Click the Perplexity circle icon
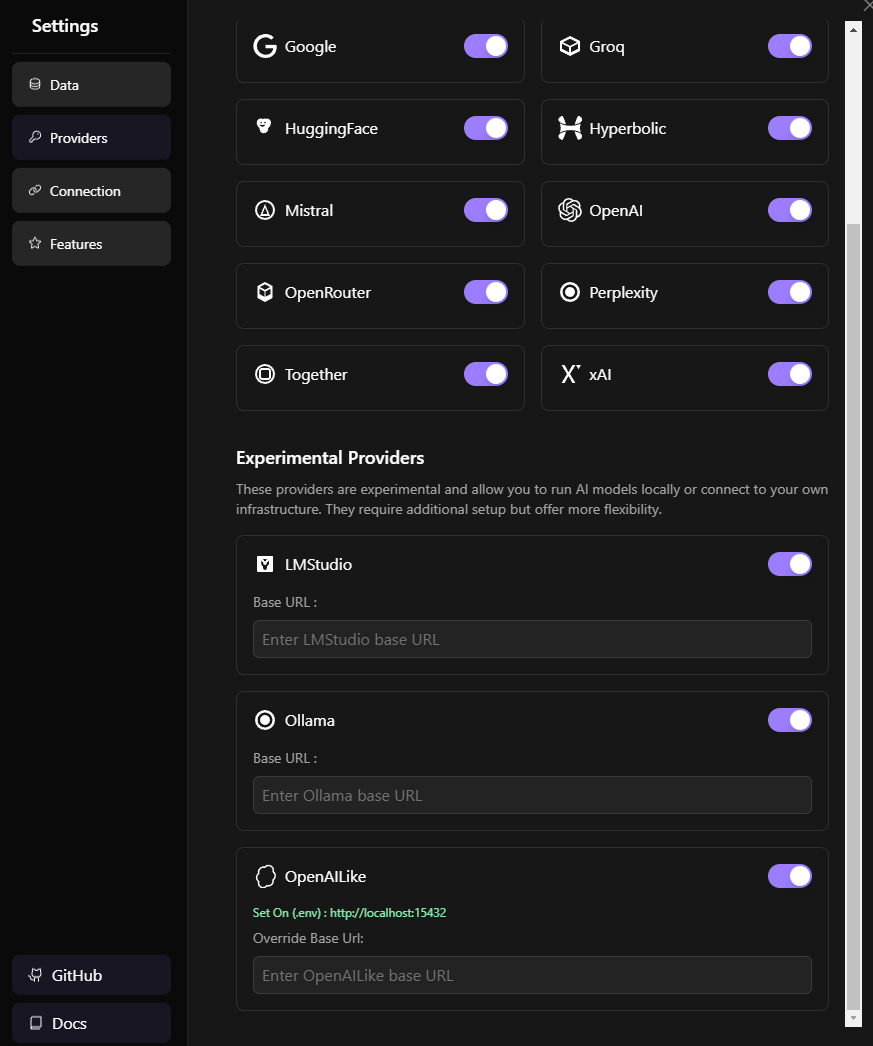Viewport: 873px width, 1046px height. (570, 292)
